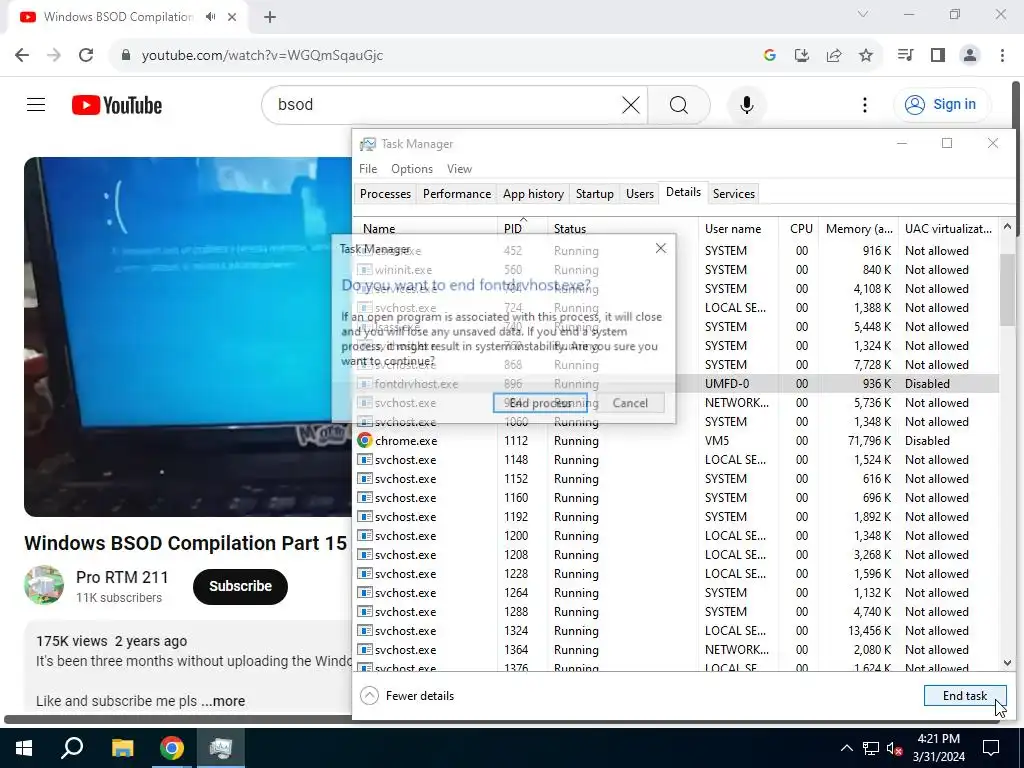
Task: Go back using Chrome's back arrow
Action: point(22,55)
